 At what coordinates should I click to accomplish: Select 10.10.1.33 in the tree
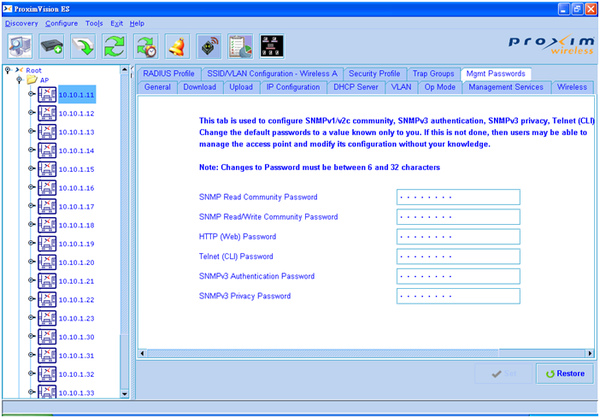[x=77, y=393]
